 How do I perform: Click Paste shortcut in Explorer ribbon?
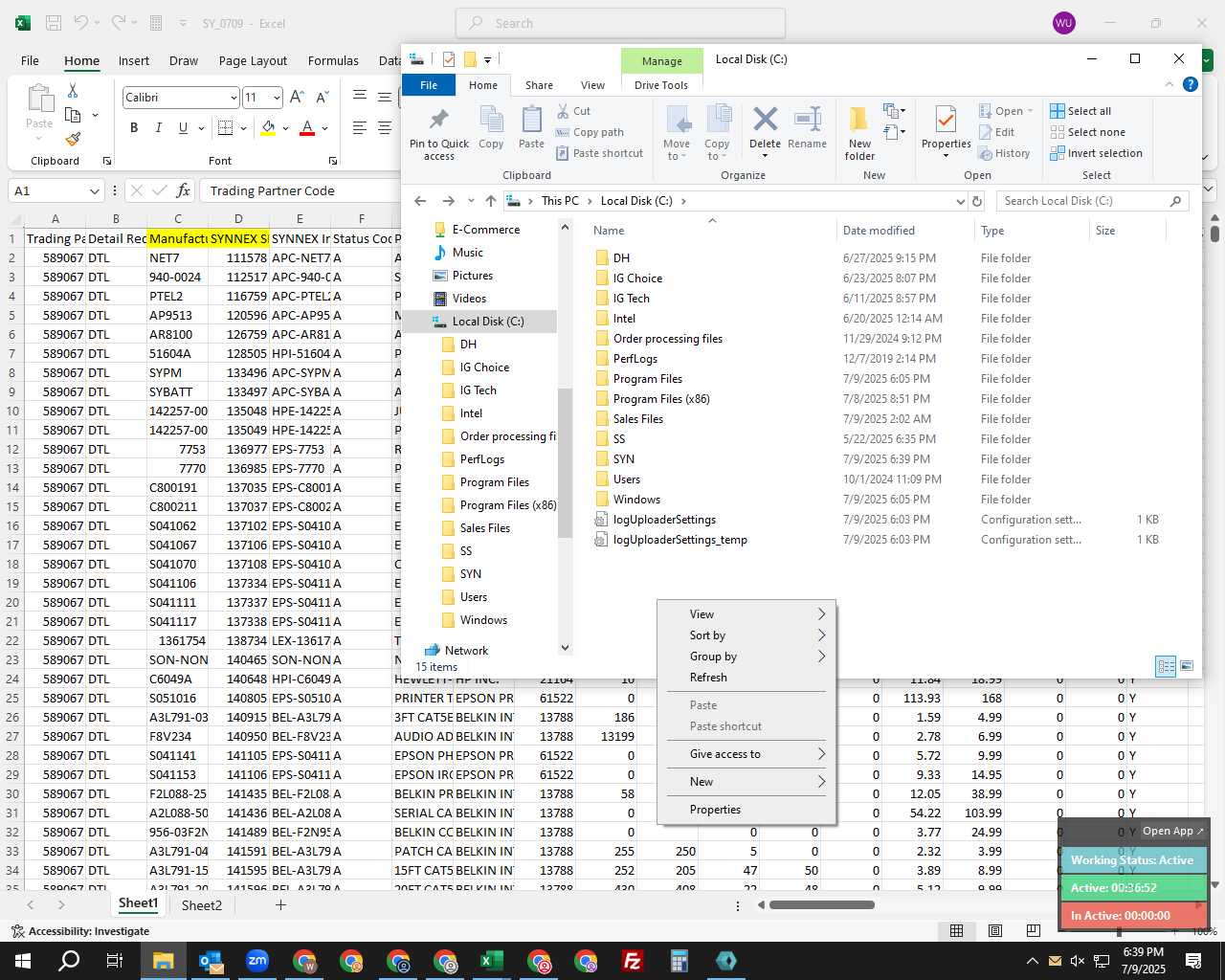[x=599, y=153]
